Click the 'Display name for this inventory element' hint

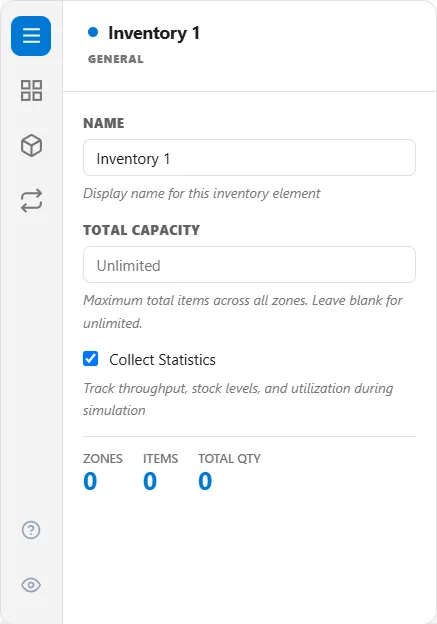point(202,194)
